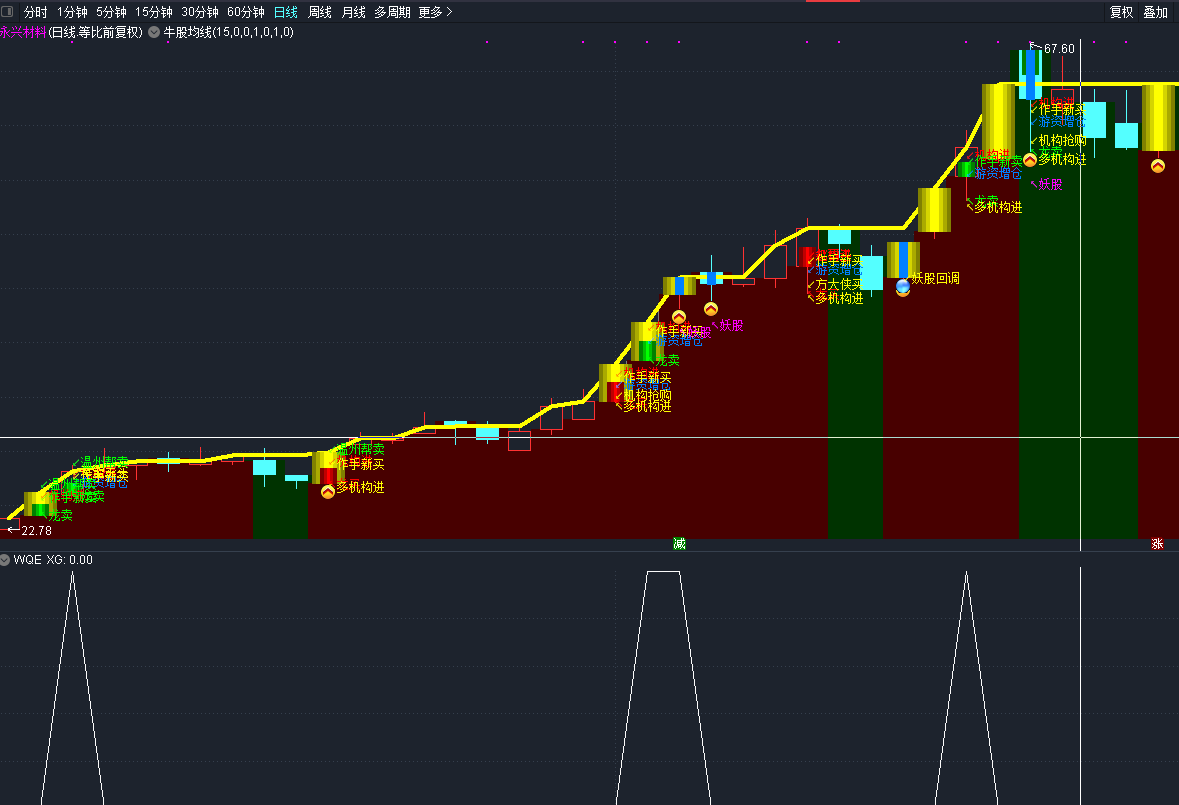This screenshot has height=805, width=1179.
Task: Click the up-arrow signal icon under the far-right yellow candle
Action: (x=1158, y=166)
